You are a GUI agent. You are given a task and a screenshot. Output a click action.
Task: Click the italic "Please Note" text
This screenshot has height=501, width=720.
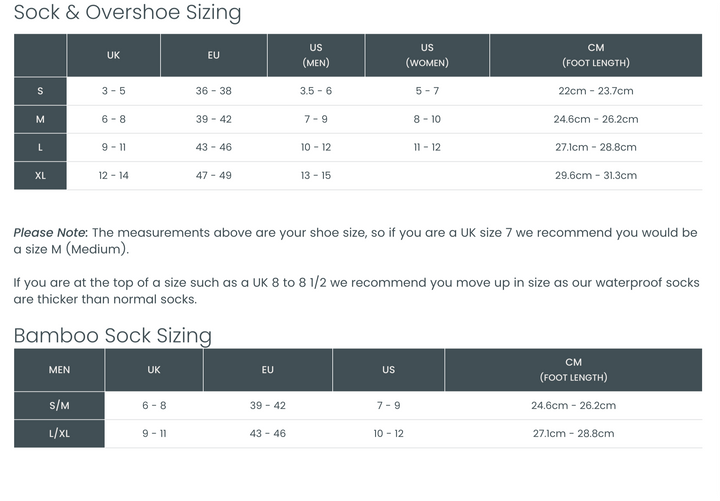(x=50, y=233)
